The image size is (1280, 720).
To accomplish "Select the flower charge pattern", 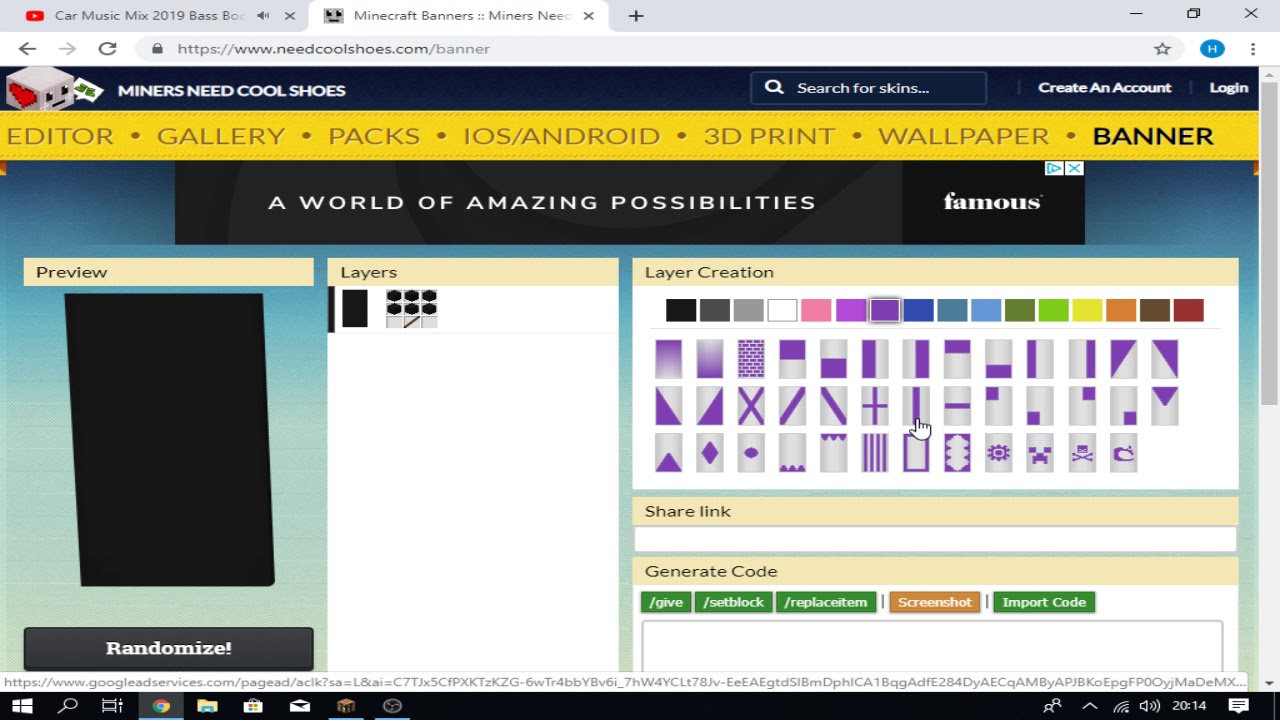I will [x=998, y=454].
